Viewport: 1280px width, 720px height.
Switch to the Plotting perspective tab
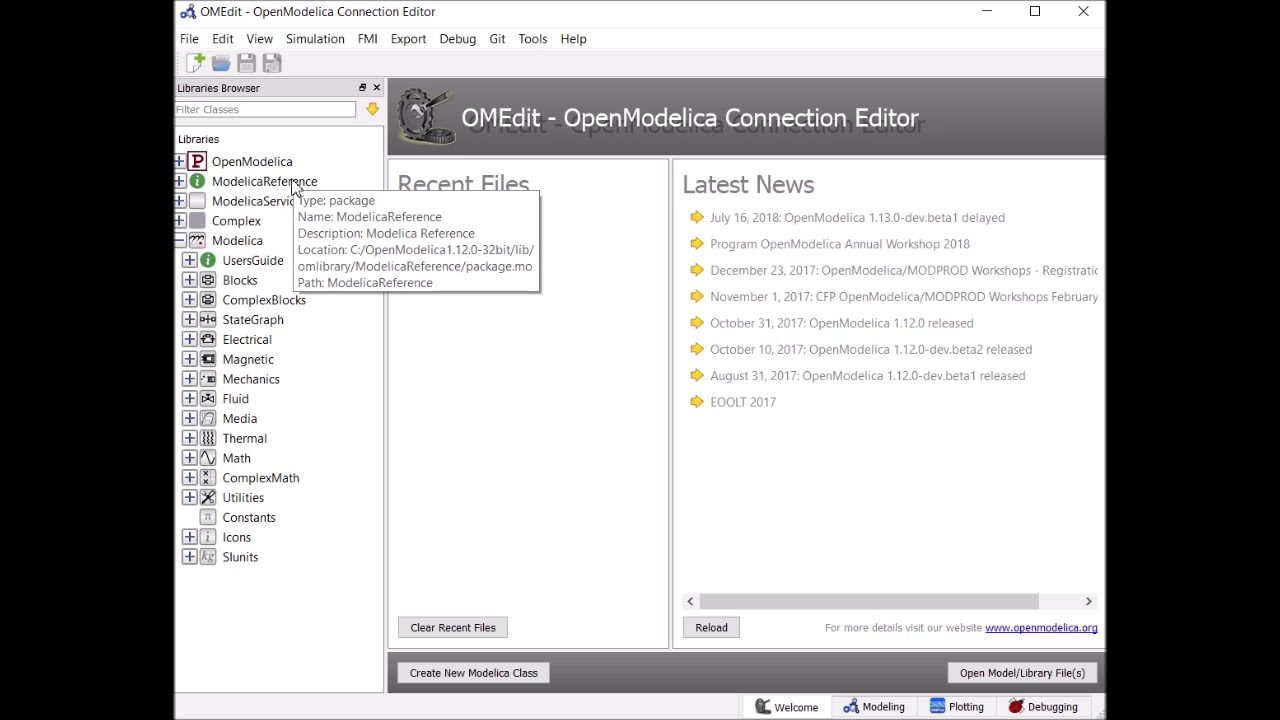tap(956, 707)
